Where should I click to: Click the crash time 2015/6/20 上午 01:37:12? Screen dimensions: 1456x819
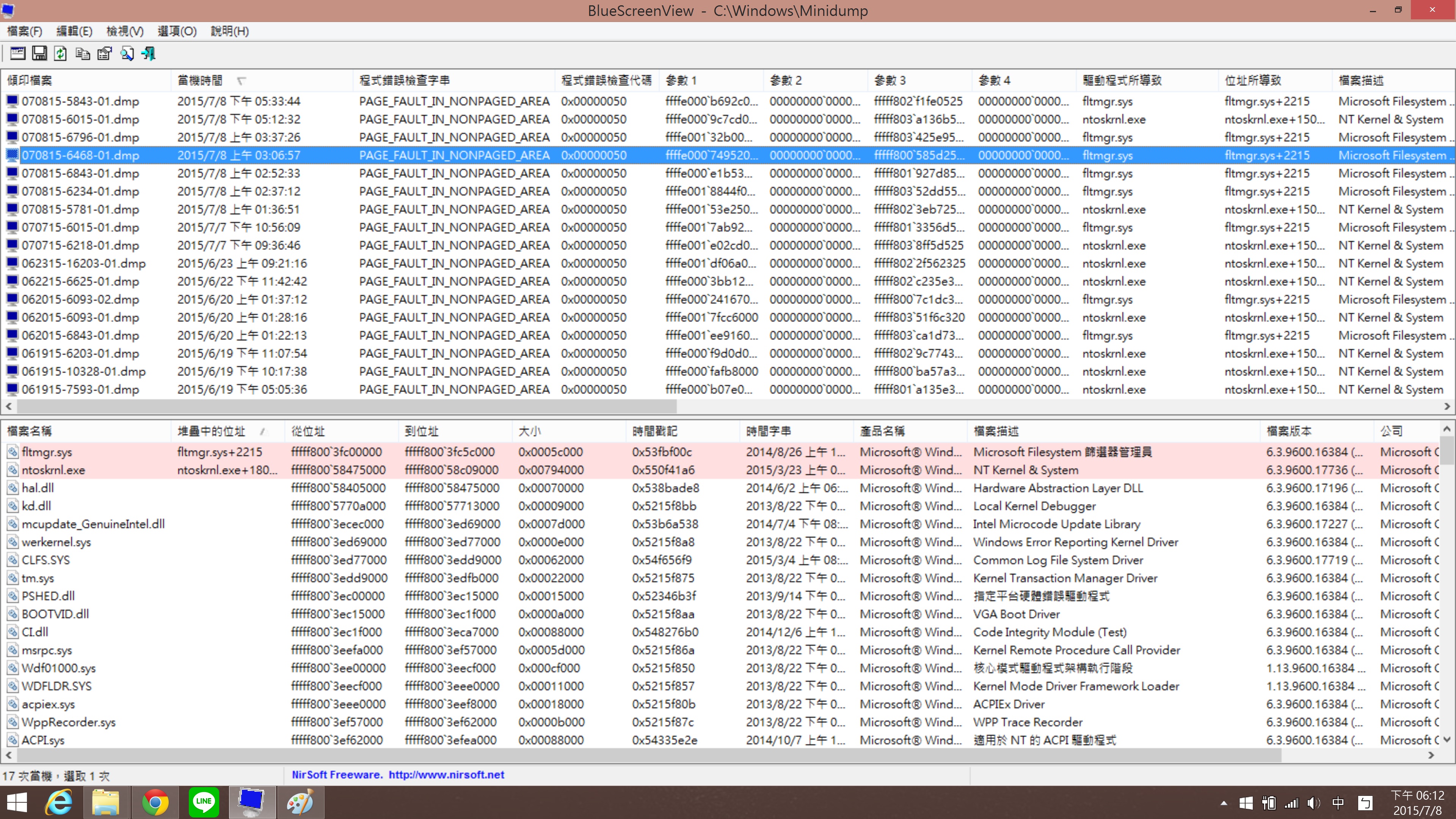point(242,300)
